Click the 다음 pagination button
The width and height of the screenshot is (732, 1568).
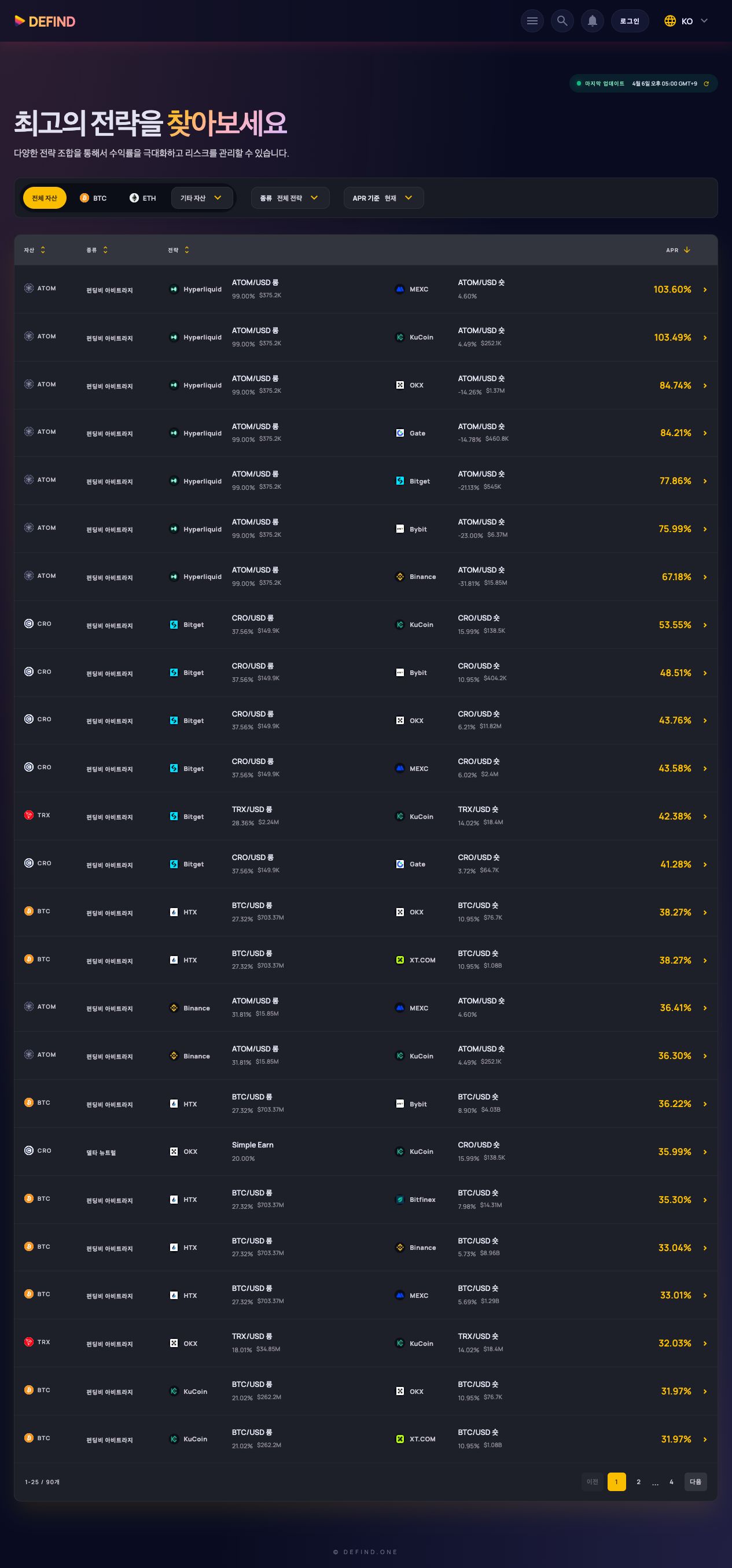[x=696, y=1482]
